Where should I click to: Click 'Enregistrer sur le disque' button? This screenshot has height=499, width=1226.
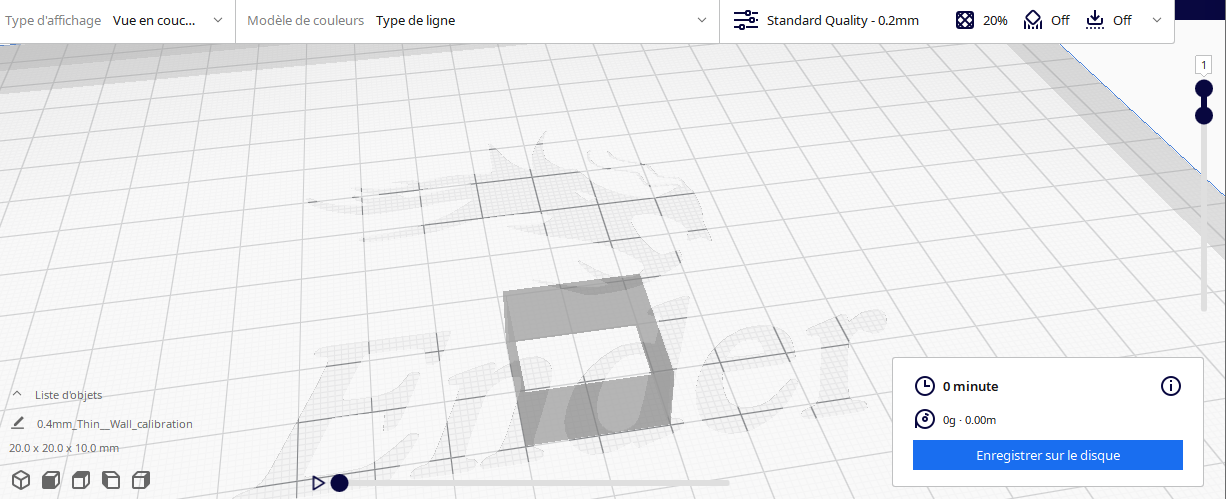(1048, 455)
